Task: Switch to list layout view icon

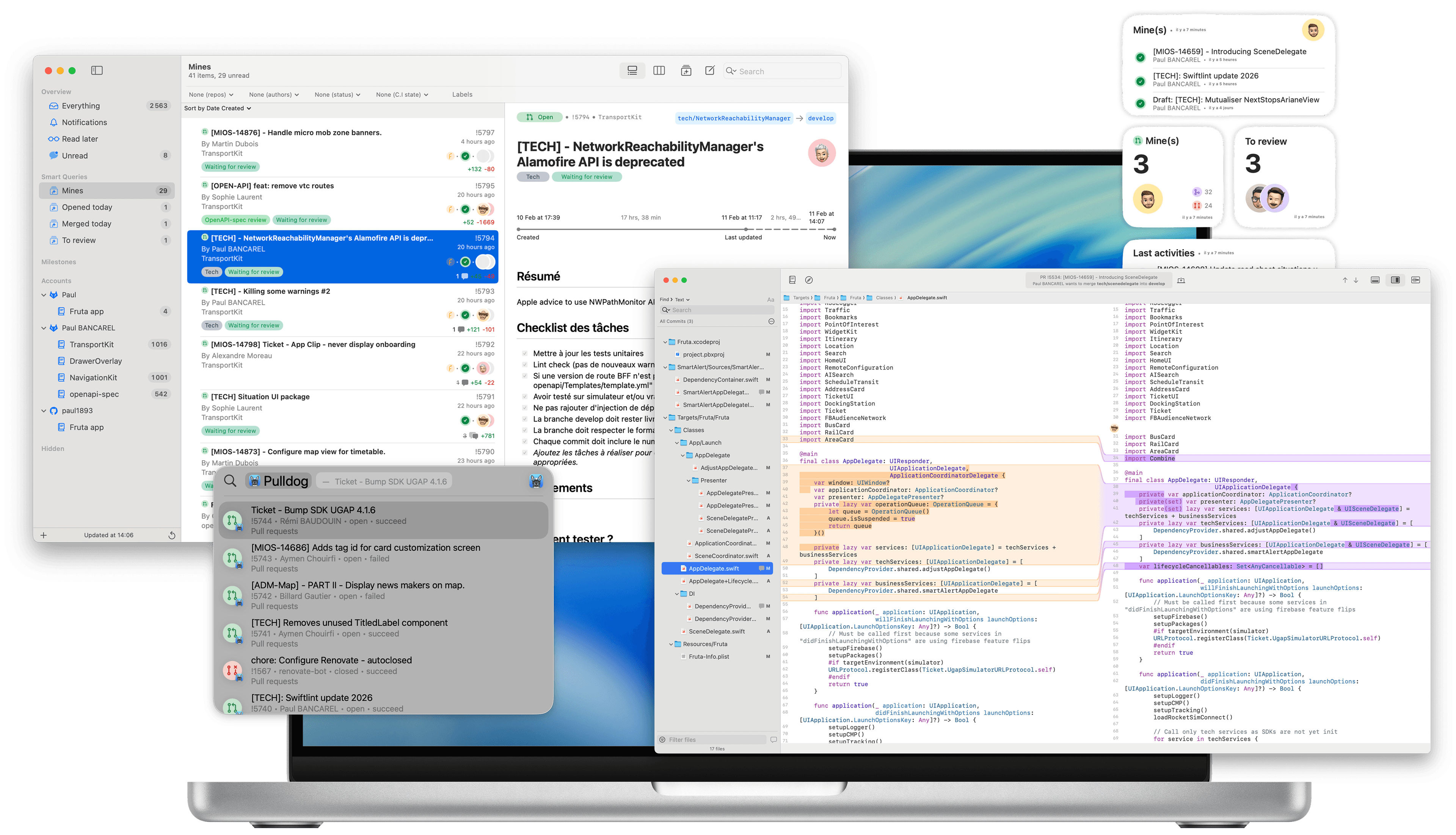Action: [x=632, y=71]
